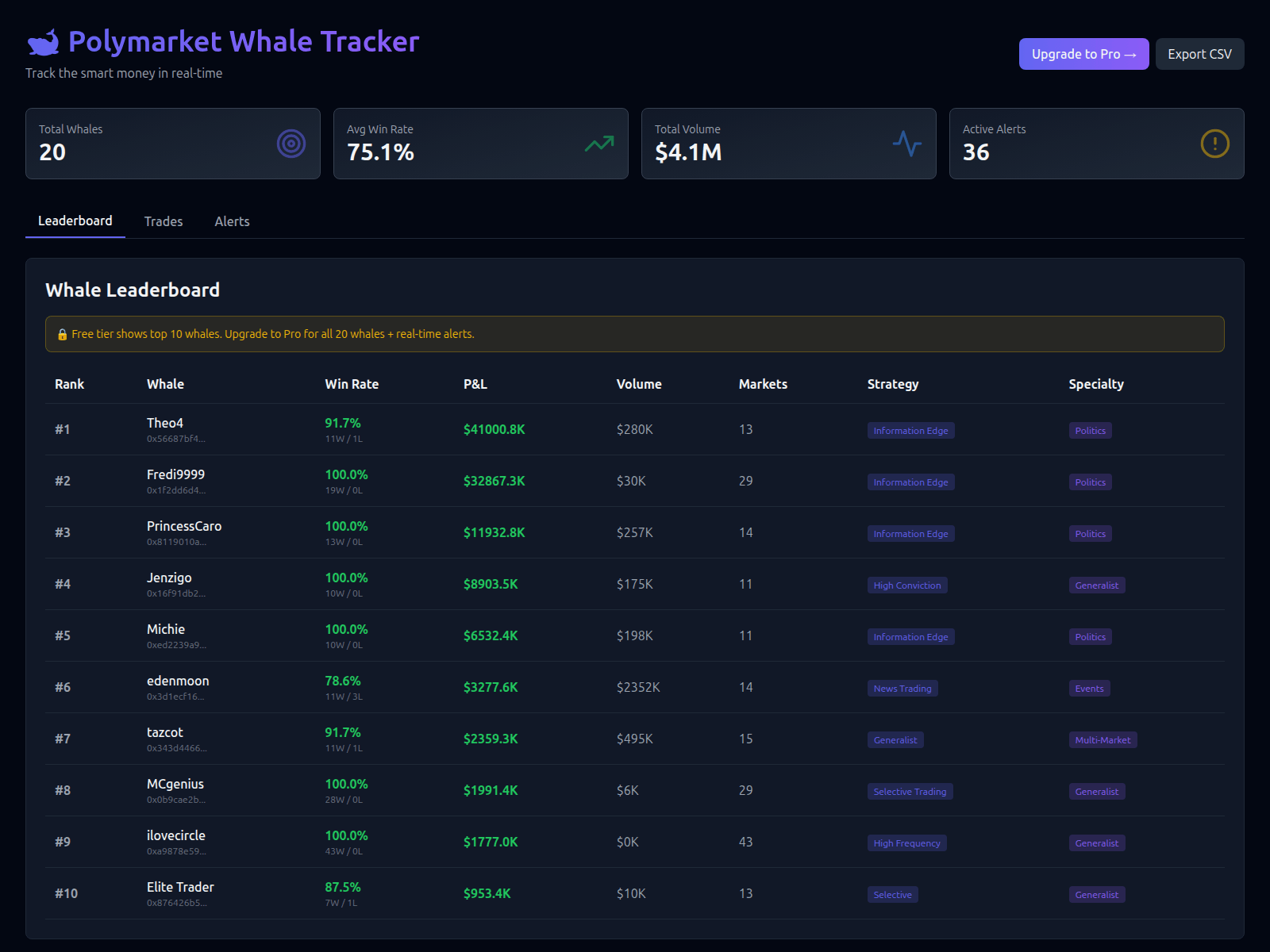Click Jenzigo's Generalist specialty tag
The image size is (1270, 952).
tap(1097, 585)
